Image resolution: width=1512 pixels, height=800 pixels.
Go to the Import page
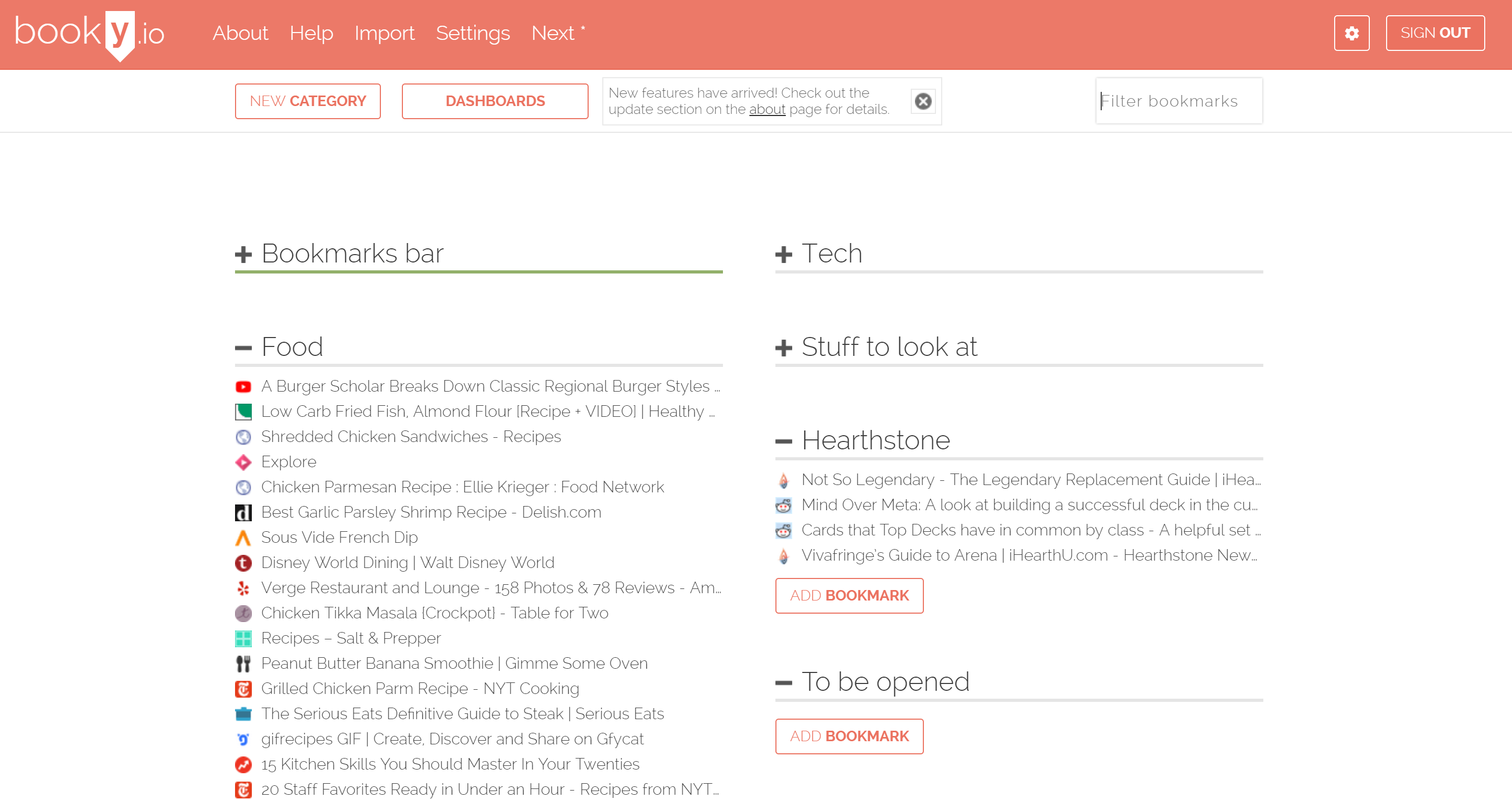[x=385, y=33]
